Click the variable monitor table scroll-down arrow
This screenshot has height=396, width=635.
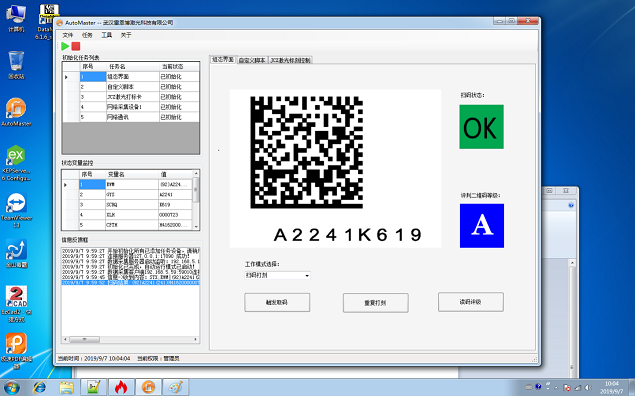click(x=196, y=227)
